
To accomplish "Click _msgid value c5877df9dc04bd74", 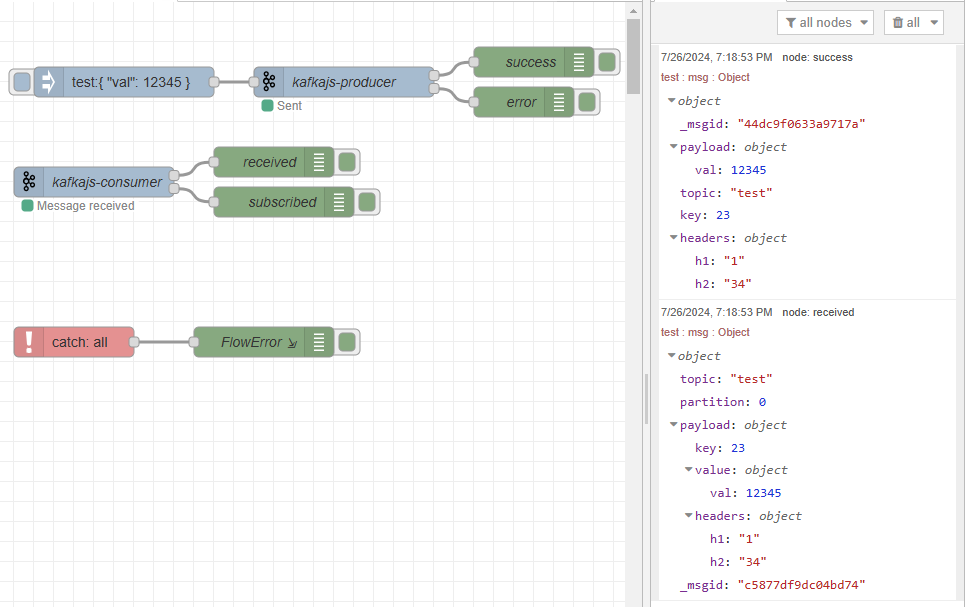I will click(x=801, y=585).
